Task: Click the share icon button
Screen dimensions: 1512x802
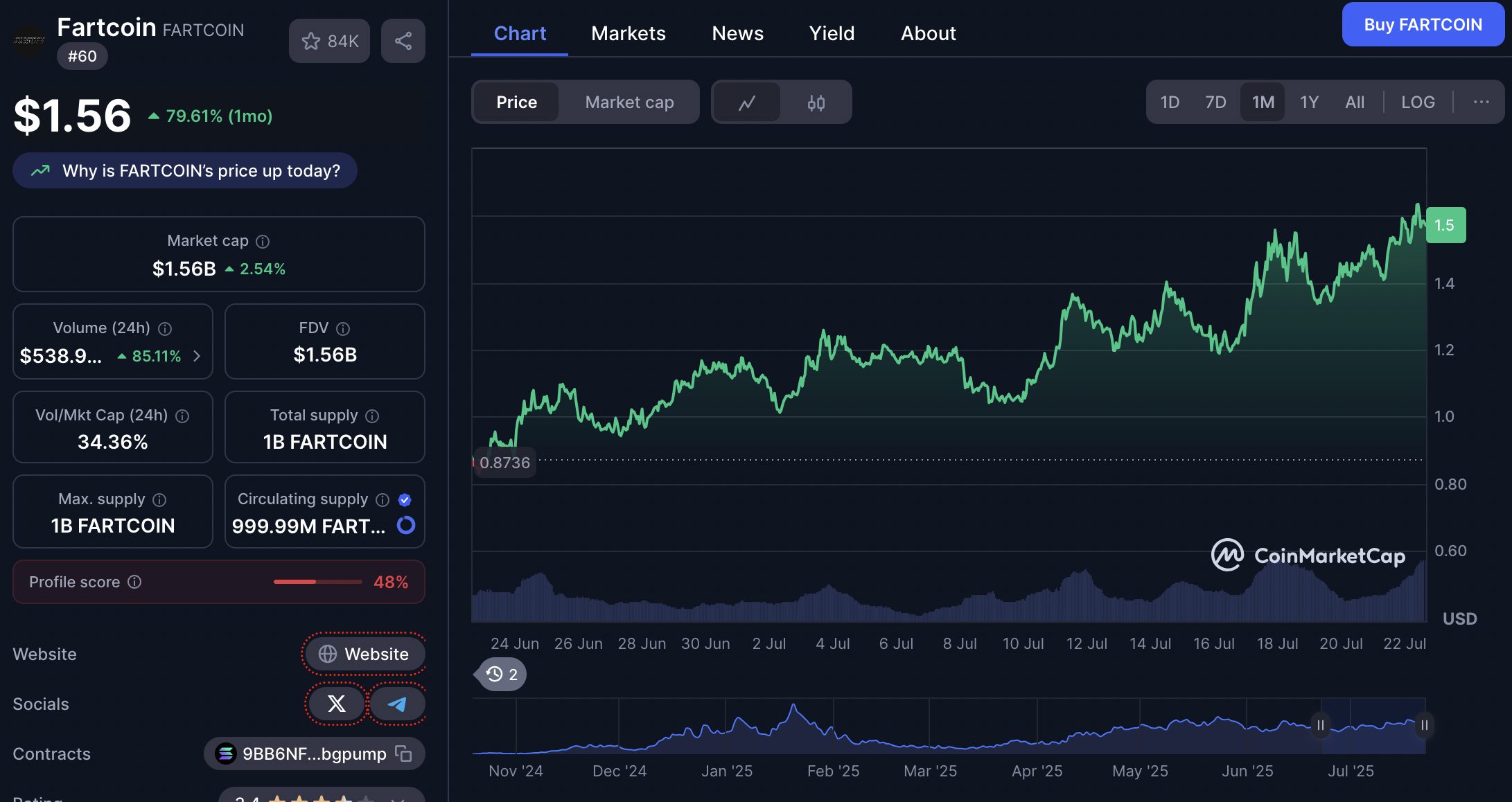Action: click(403, 41)
